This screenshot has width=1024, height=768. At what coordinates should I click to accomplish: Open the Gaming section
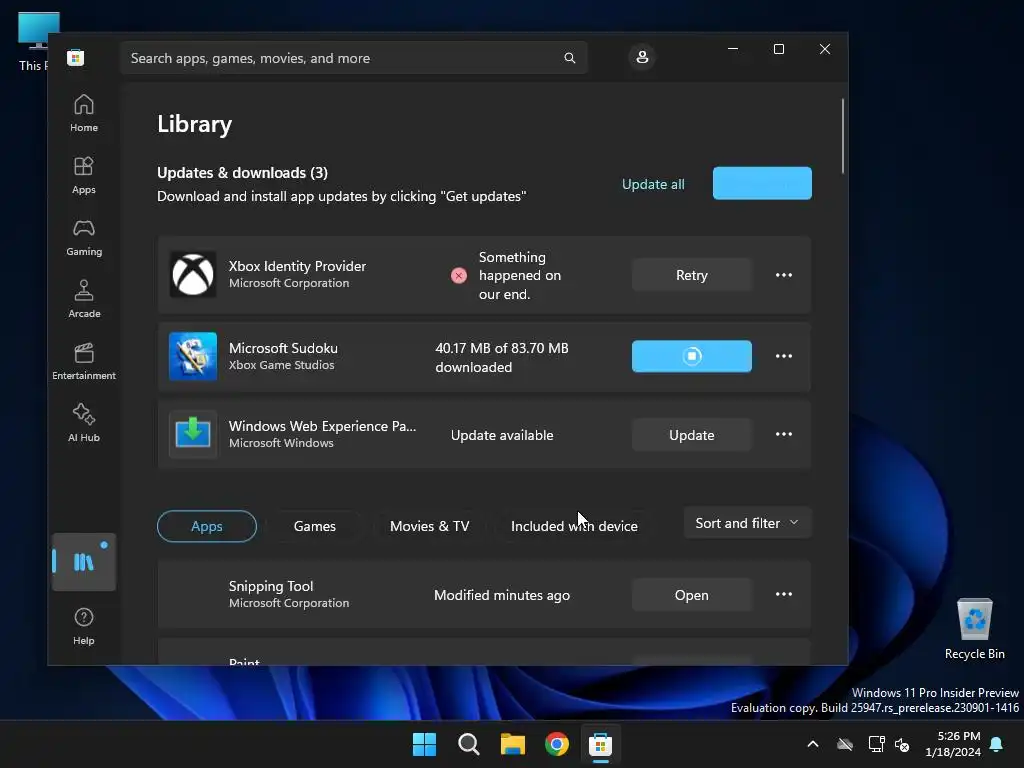click(84, 237)
